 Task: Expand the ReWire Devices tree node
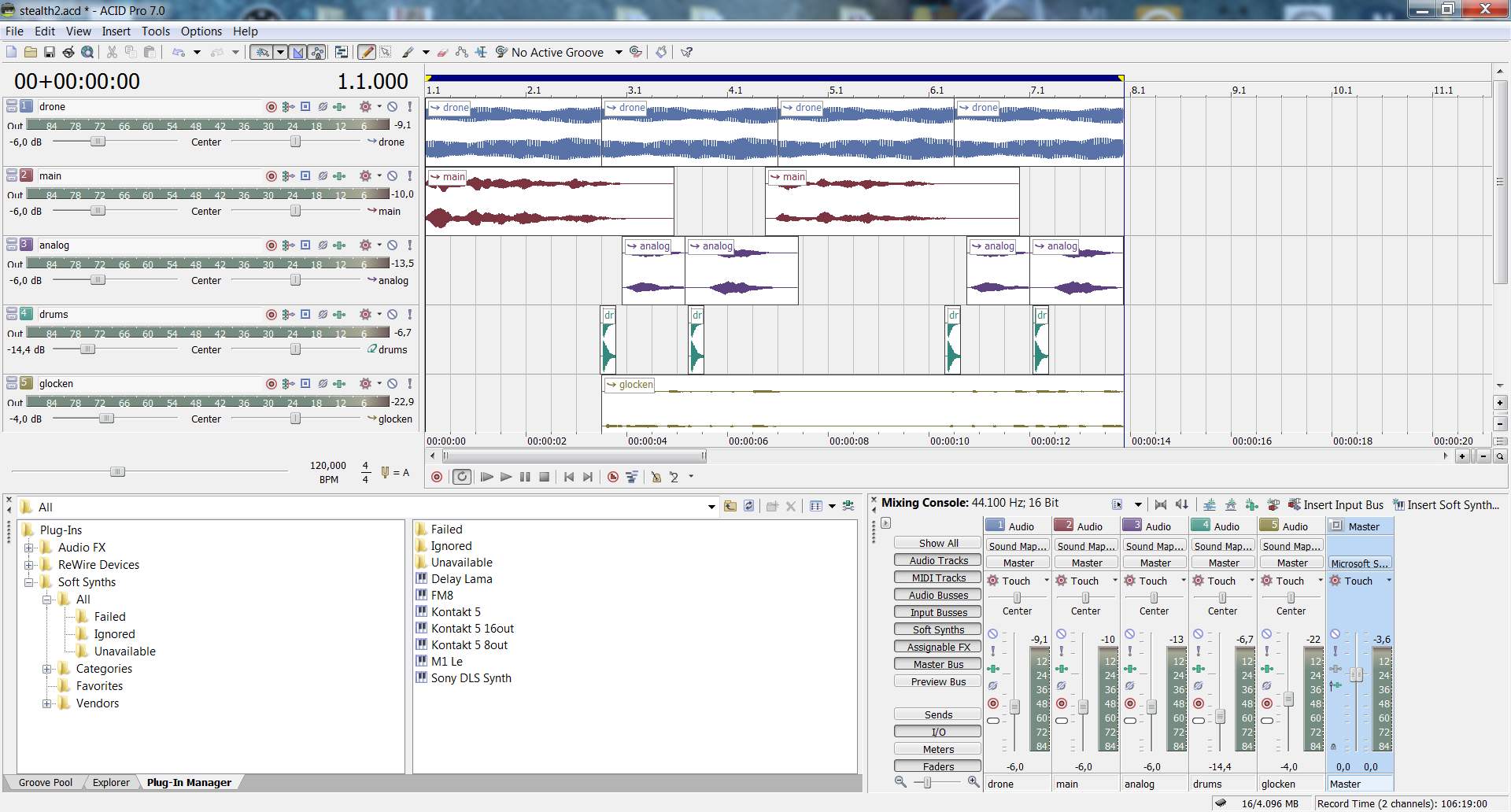pos(28,565)
